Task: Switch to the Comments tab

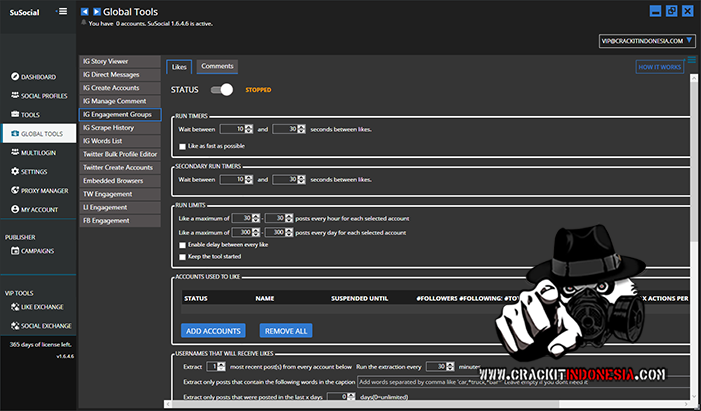Action: [217, 66]
